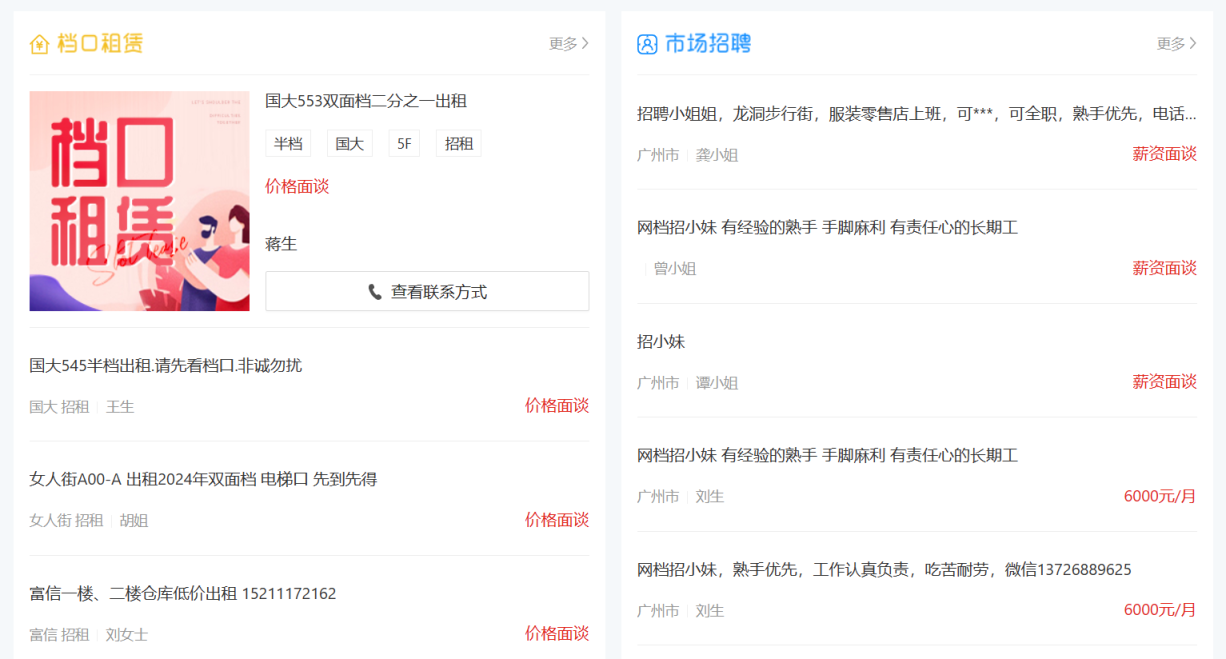Click the 市场招聘 section heading
The height and width of the screenshot is (659, 1226).
(x=708, y=44)
